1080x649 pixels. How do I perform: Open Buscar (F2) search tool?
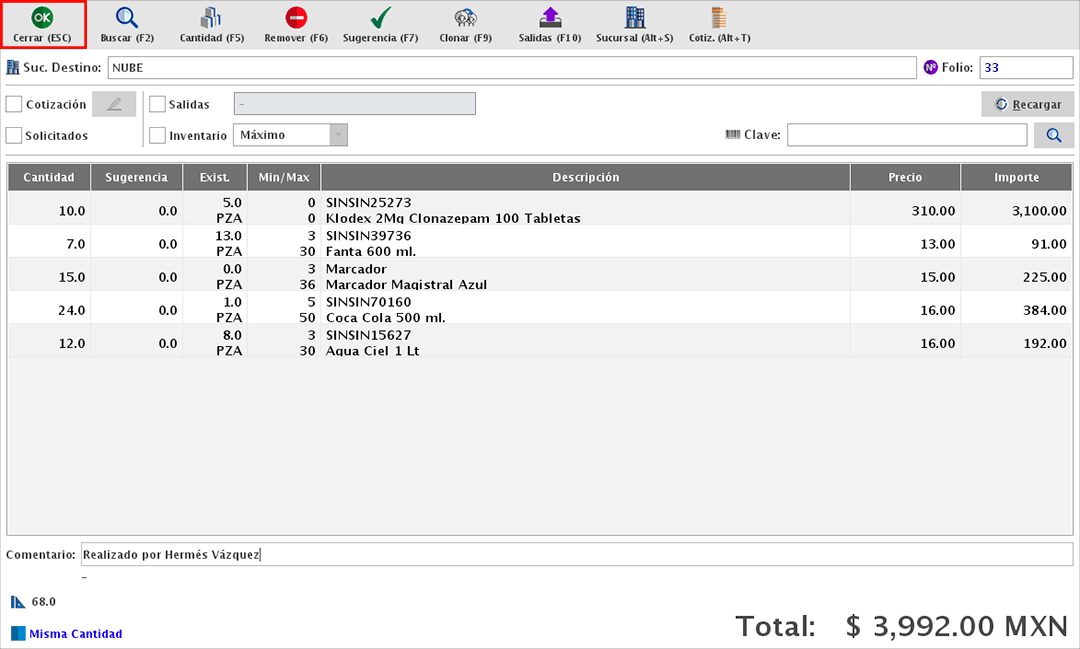point(126,18)
